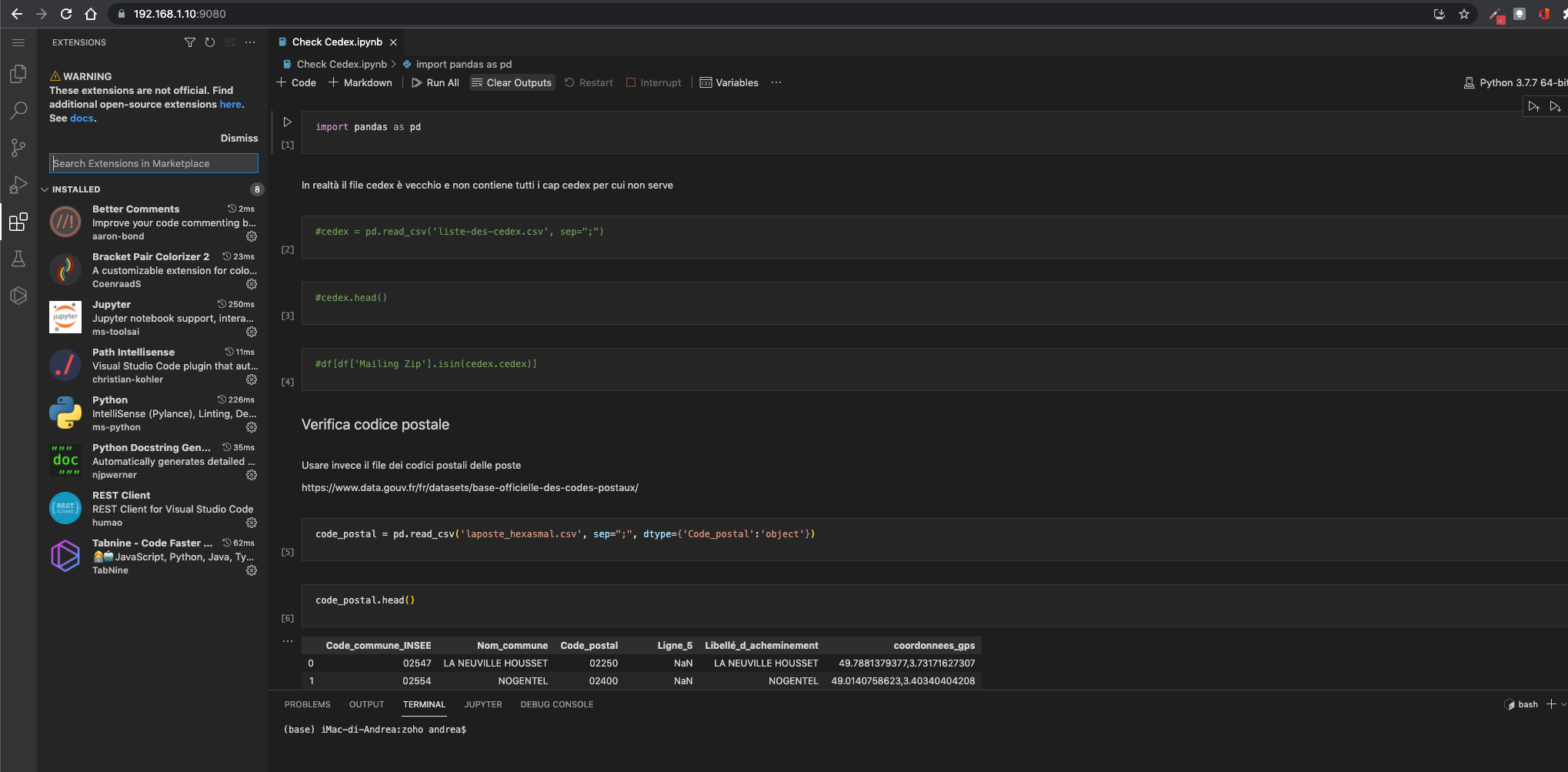
Task: Click the Nom_commune column header
Action: 512,646
